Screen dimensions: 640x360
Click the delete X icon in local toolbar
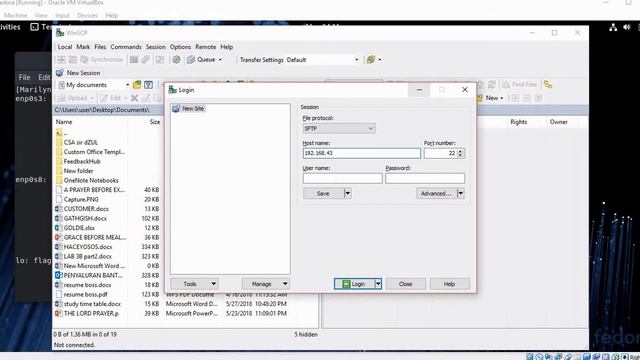pos(134,98)
